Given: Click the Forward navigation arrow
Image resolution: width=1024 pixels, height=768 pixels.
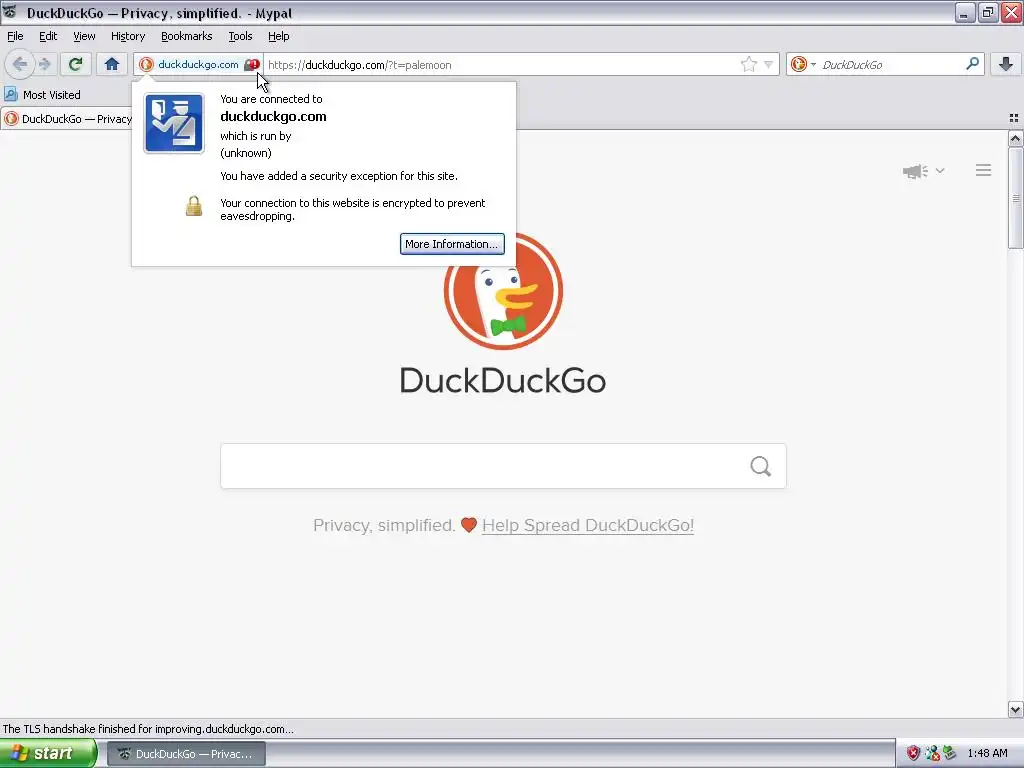Looking at the screenshot, I should pyautogui.click(x=44, y=64).
